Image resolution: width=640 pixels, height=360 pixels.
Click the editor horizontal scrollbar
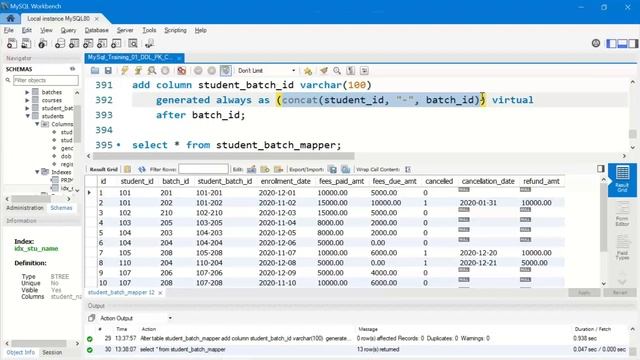point(224,156)
